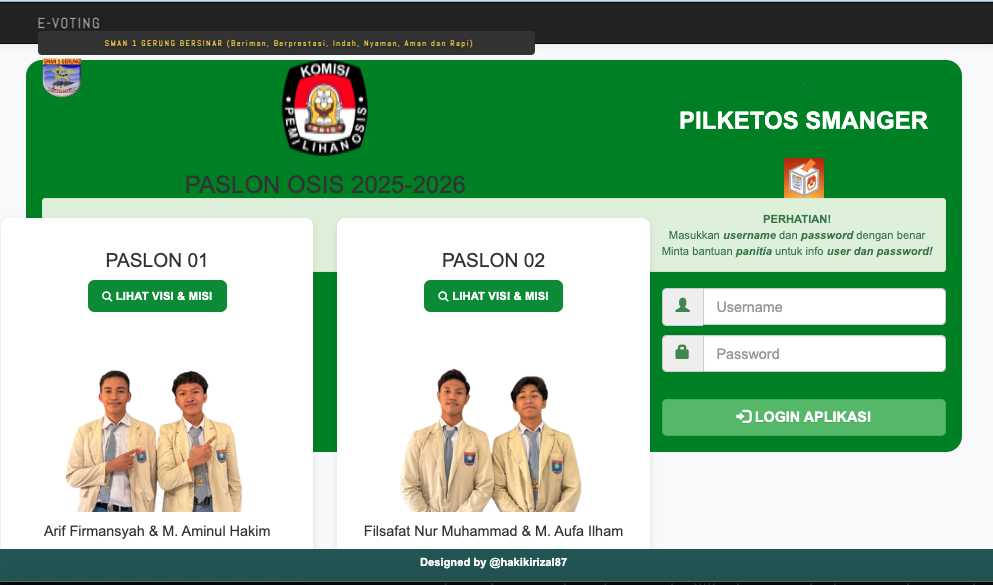Open Lihat Visi & Misi for Paslon 01
This screenshot has width=993, height=585.
coord(157,296)
